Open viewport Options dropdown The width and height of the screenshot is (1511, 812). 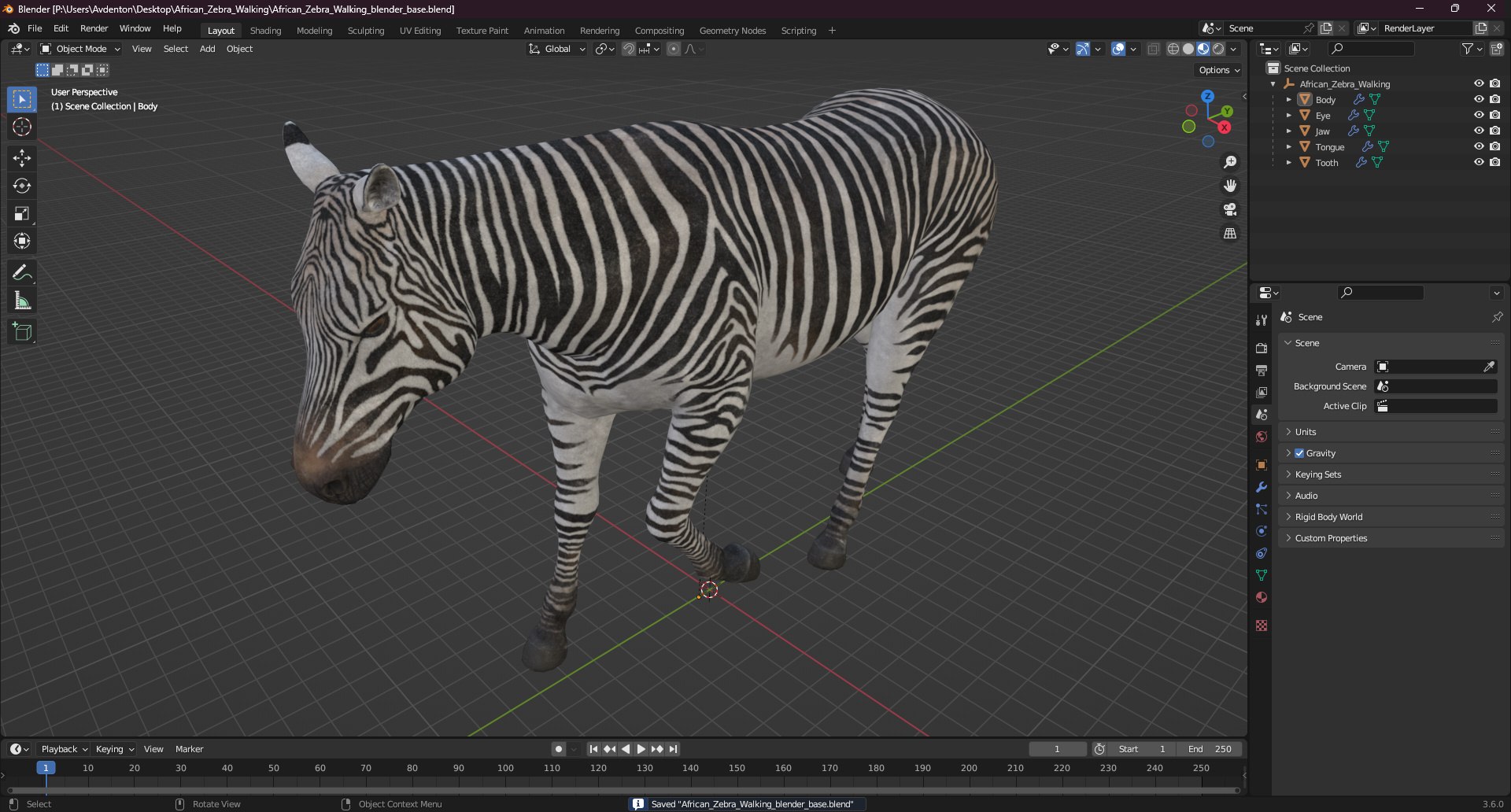click(x=1218, y=70)
